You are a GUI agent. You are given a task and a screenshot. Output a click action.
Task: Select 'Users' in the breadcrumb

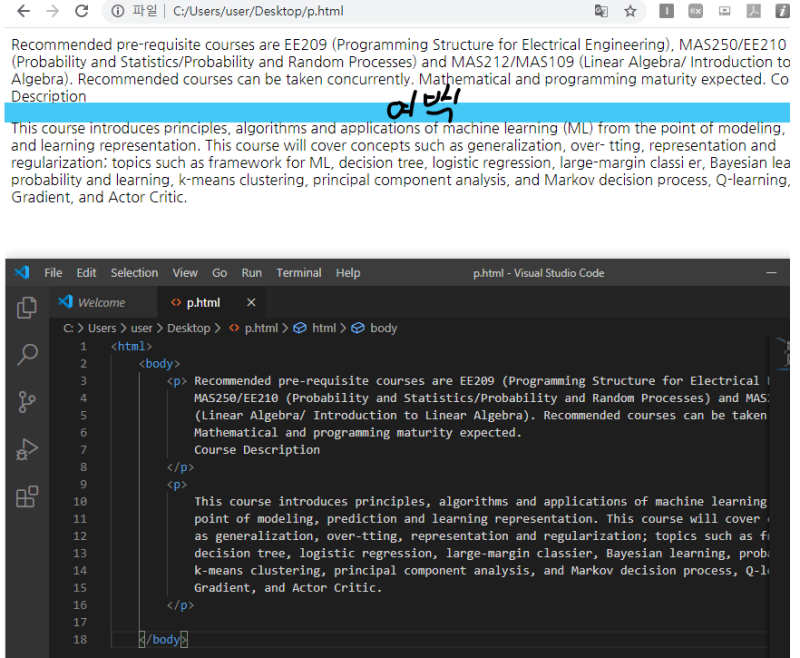pyautogui.click(x=102, y=328)
